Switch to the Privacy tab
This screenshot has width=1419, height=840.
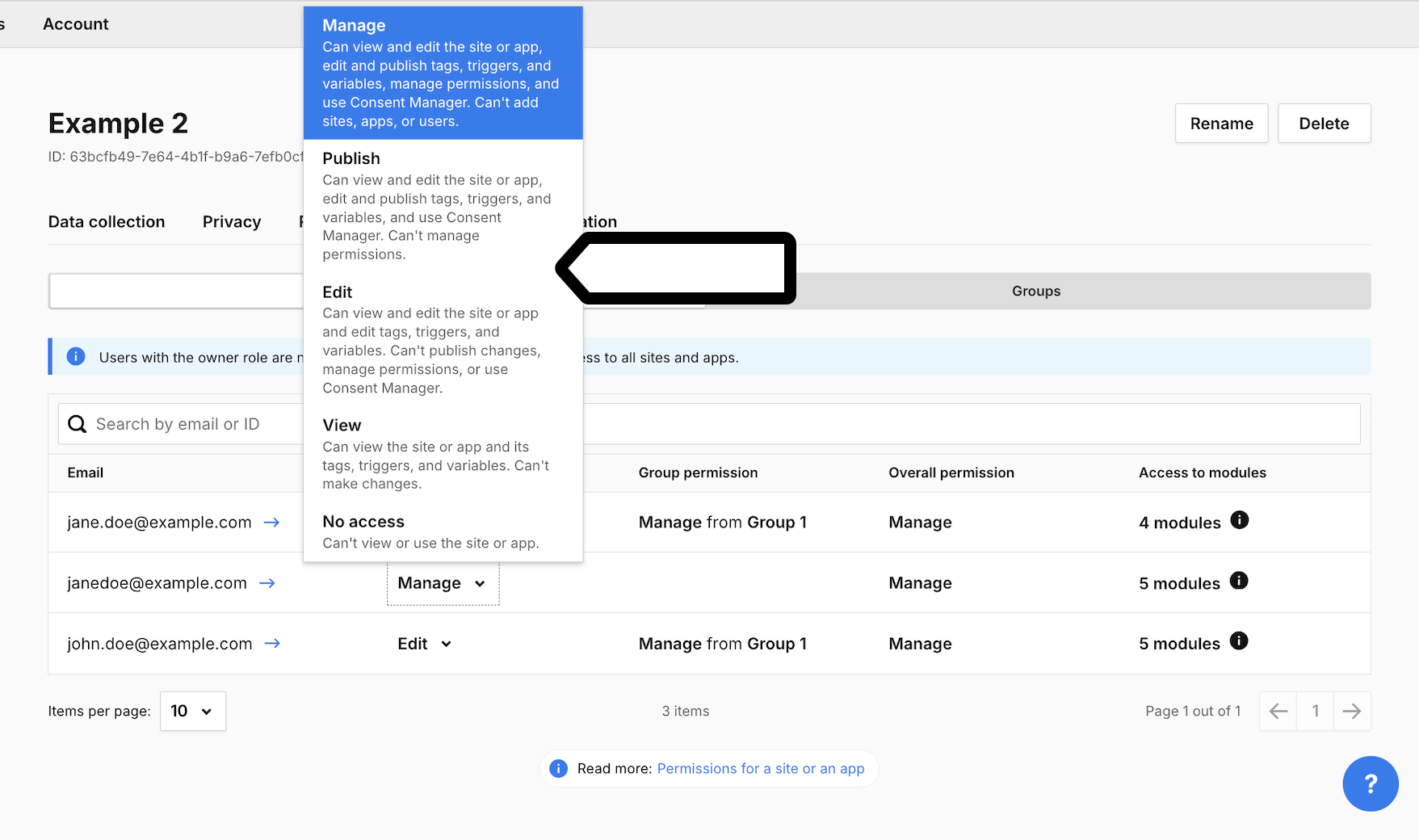(x=232, y=222)
